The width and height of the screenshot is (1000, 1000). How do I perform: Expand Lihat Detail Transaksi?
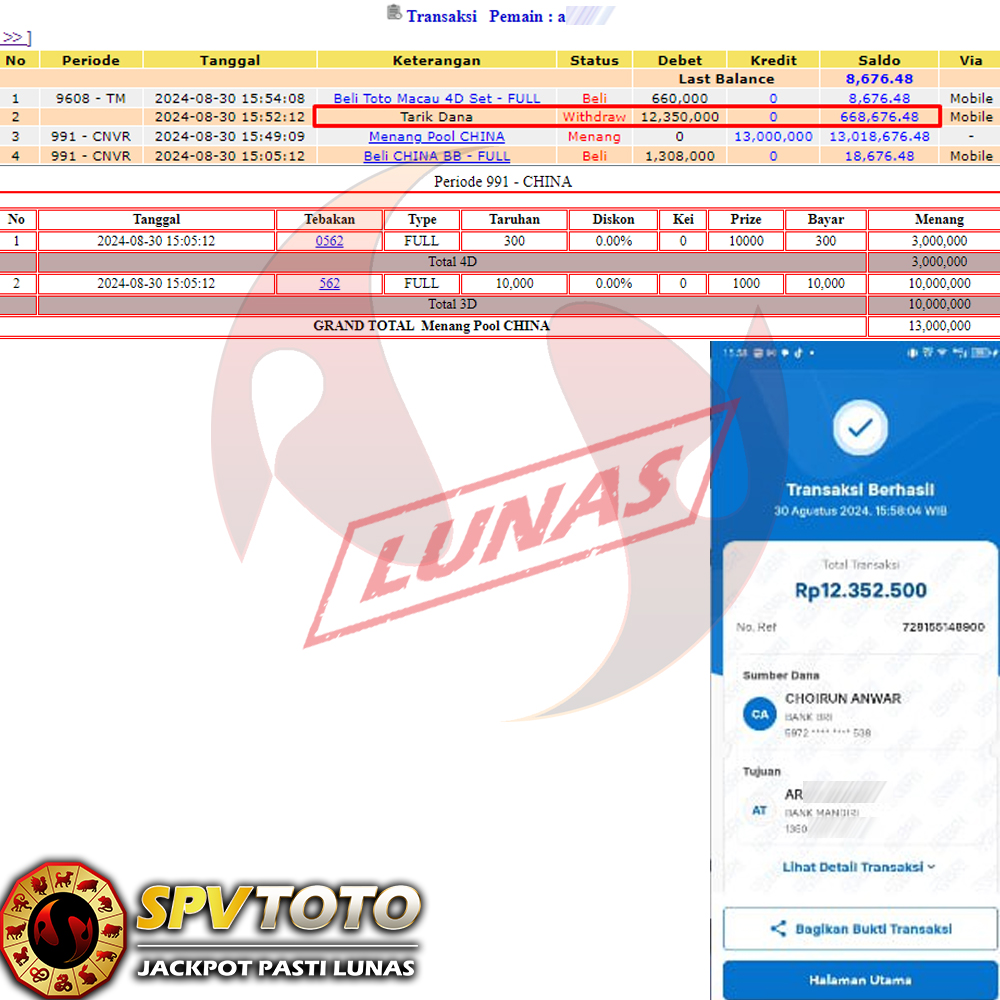tap(858, 867)
